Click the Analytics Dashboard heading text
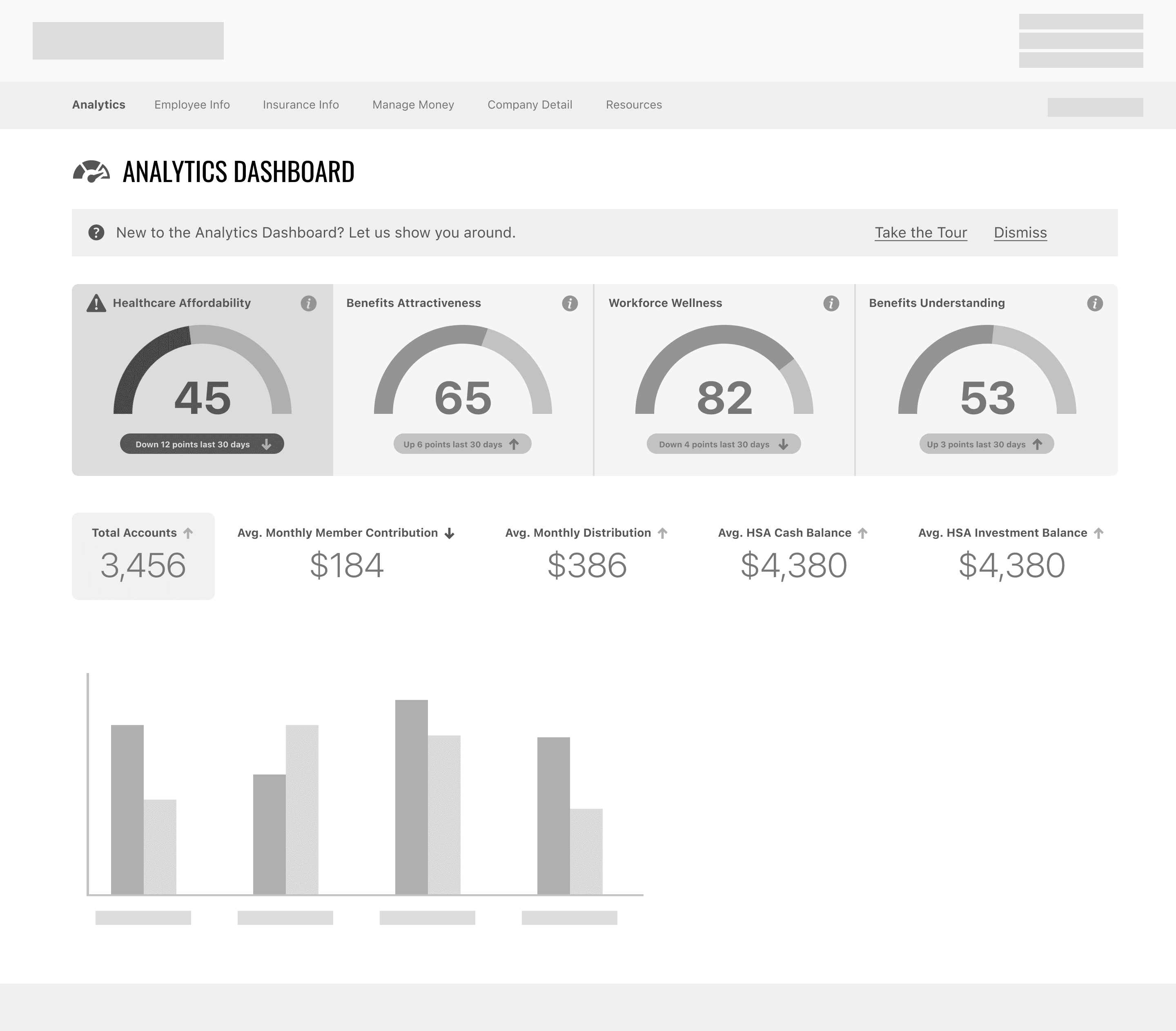1176x1031 pixels. coord(239,172)
